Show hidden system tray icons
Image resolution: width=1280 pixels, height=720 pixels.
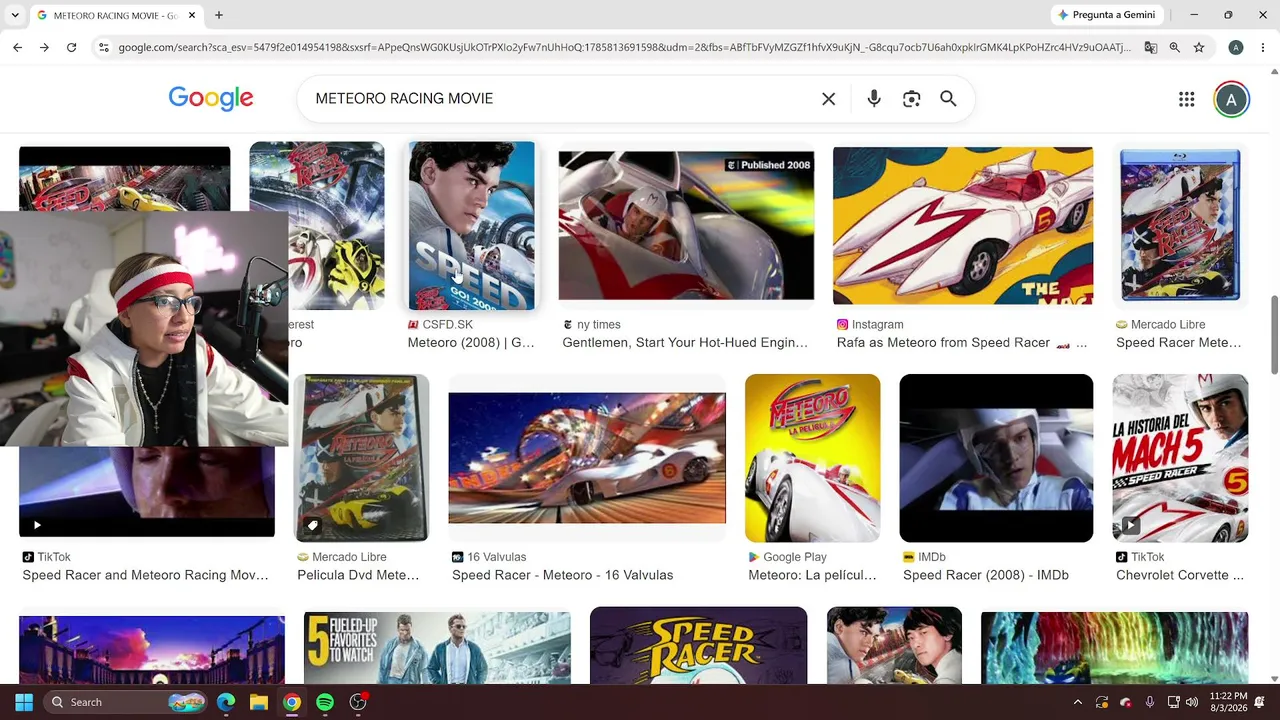pos(1078,702)
